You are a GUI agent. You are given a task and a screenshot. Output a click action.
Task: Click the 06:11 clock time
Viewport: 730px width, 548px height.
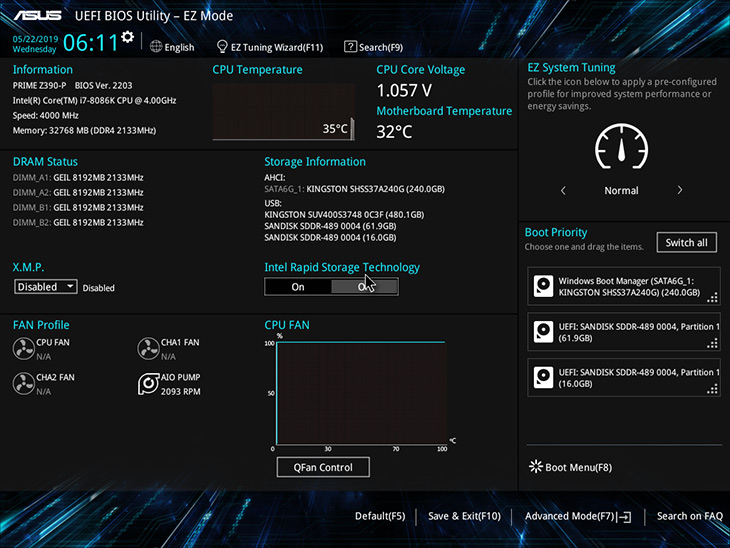click(90, 43)
